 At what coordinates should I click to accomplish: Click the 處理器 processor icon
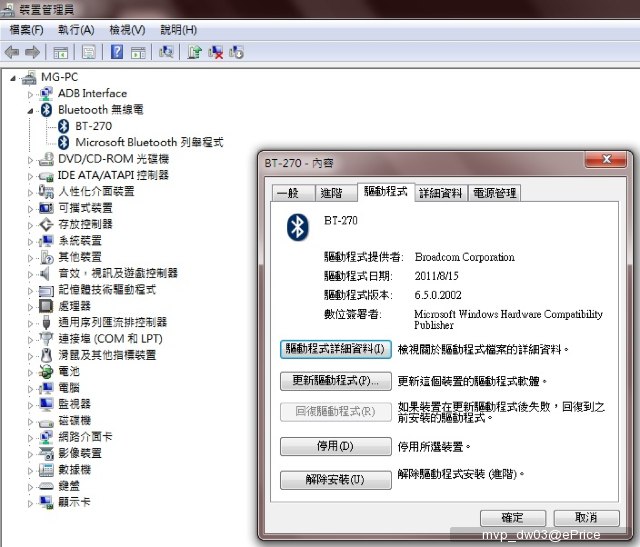[x=46, y=306]
